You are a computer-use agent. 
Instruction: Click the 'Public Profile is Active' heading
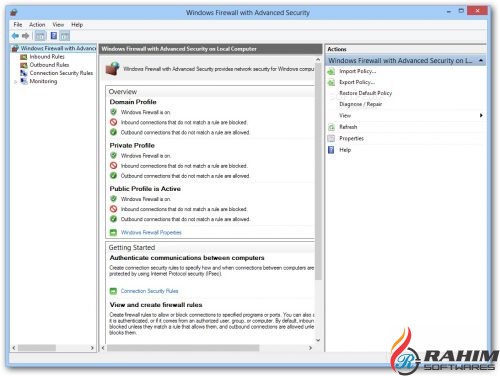pos(145,189)
